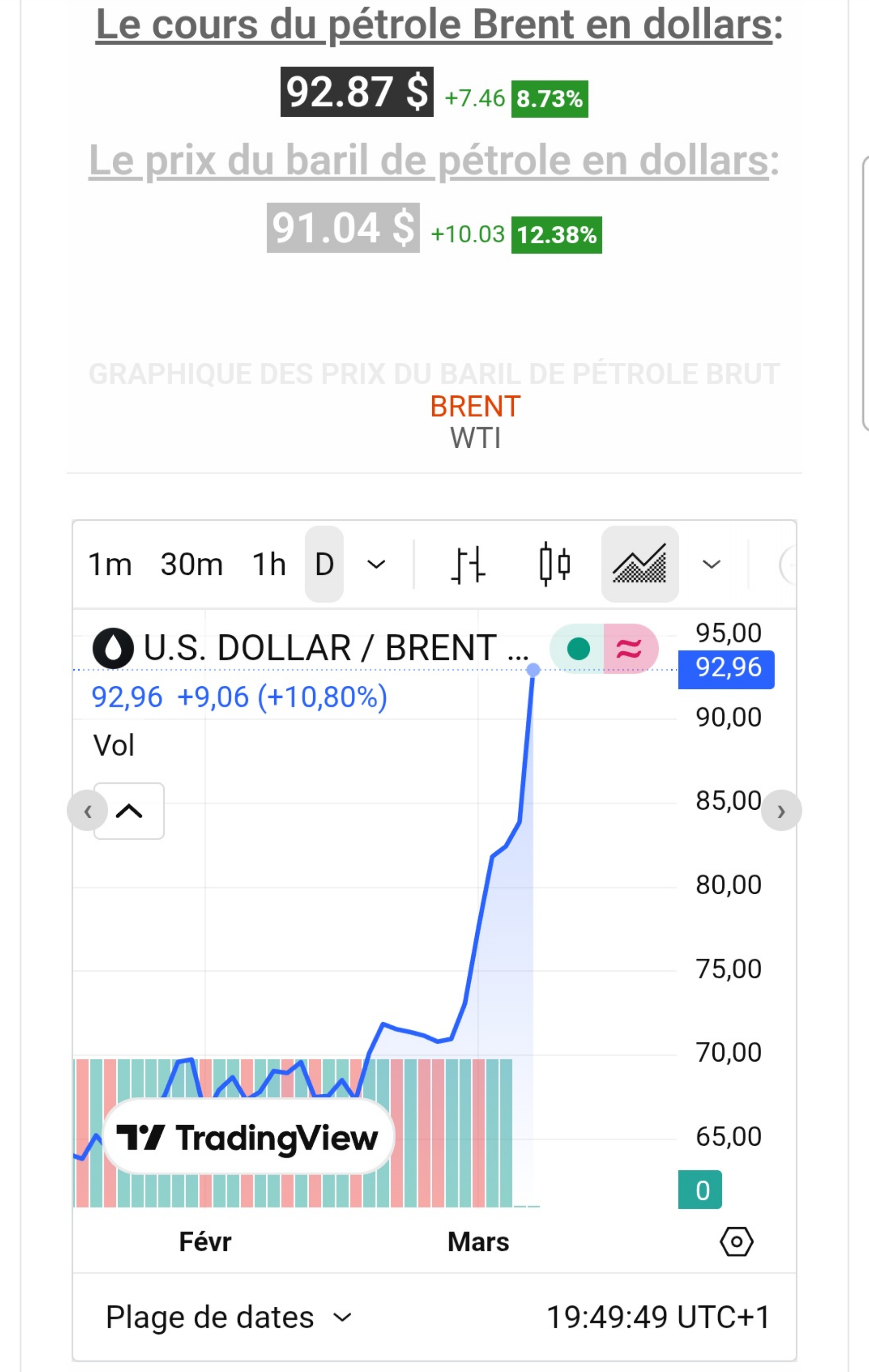Click the pink approximate data indicator
Viewport: 869px width, 1372px height.
click(x=630, y=649)
